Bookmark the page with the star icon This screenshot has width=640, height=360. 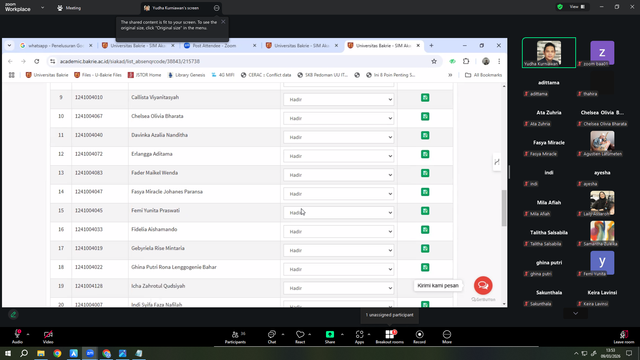coord(434,61)
